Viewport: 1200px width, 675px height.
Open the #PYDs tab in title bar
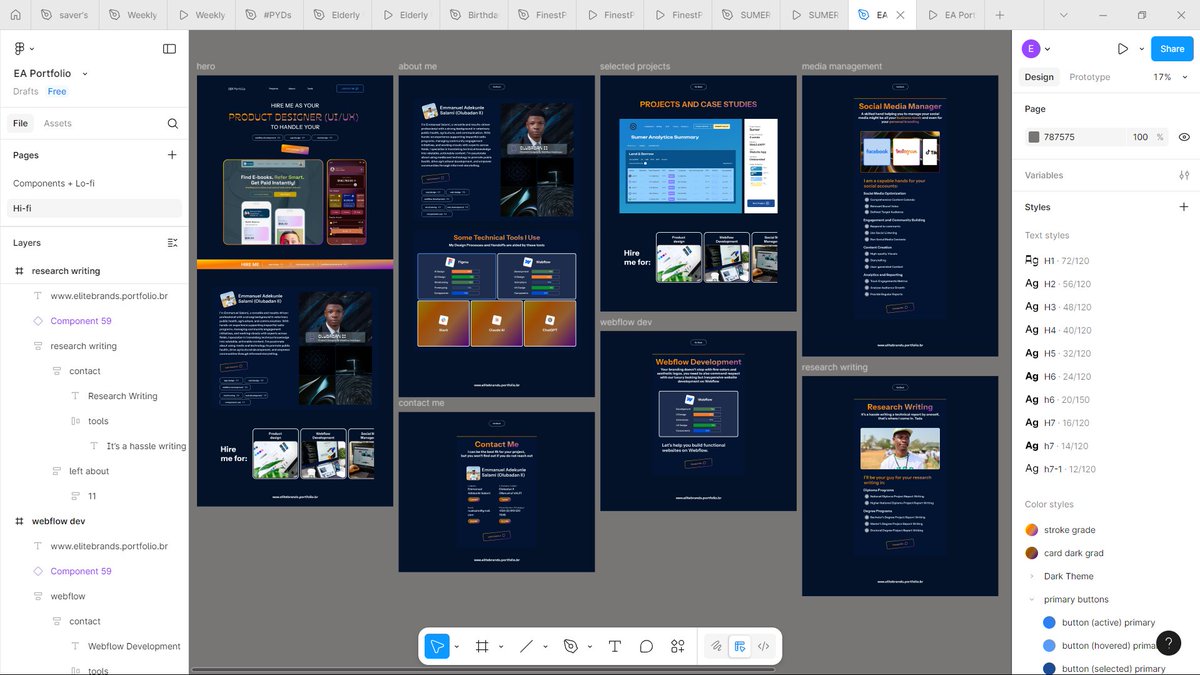coord(269,15)
